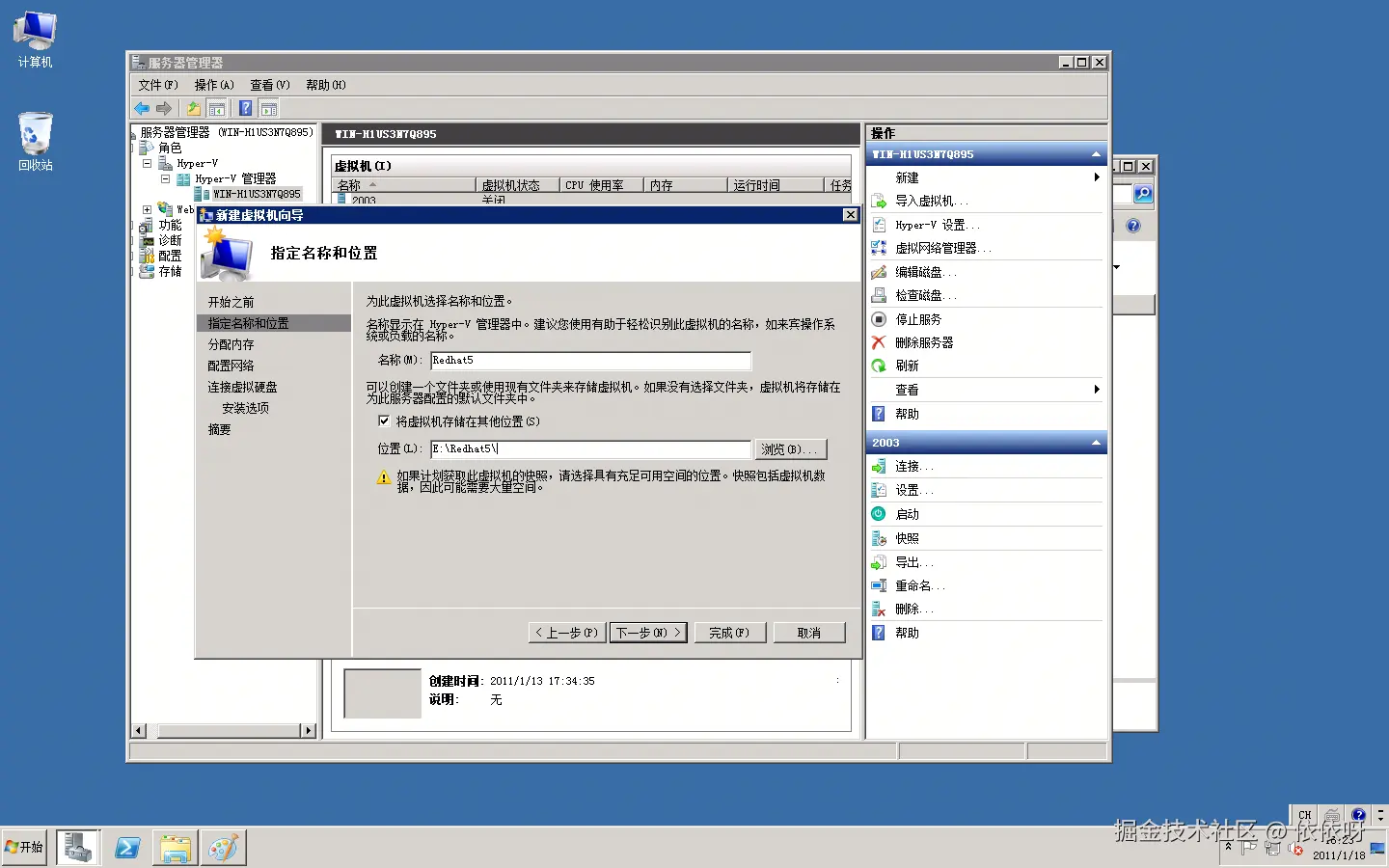The width and height of the screenshot is (1389, 868).
Task: Open the 操作(A) menu
Action: [x=214, y=85]
